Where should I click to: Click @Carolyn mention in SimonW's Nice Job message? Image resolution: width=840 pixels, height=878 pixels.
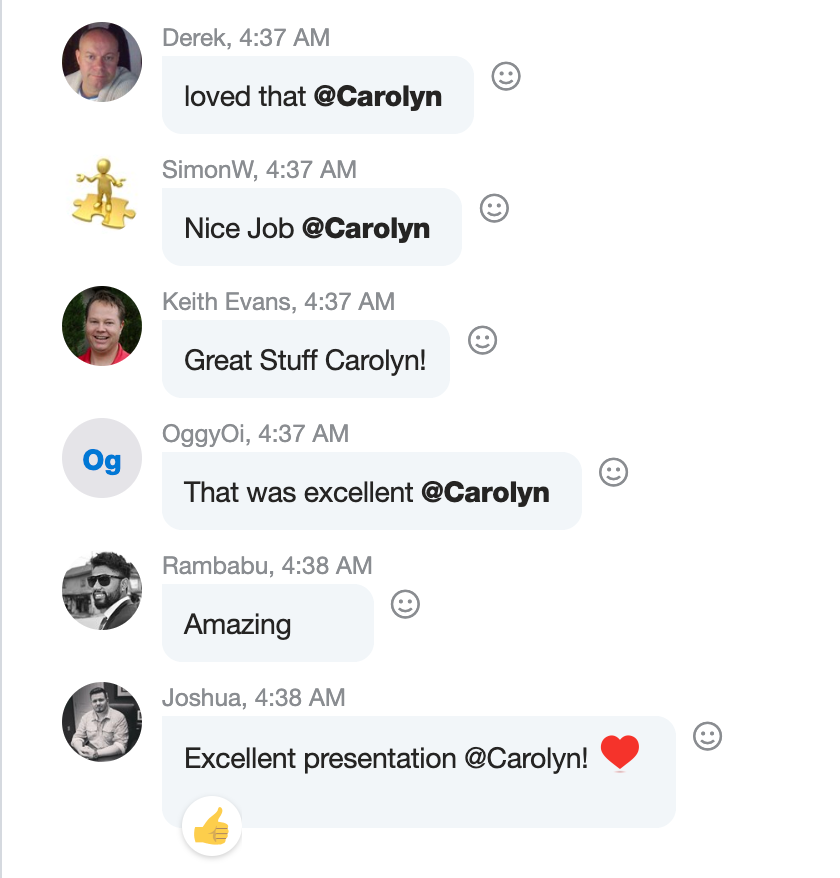click(366, 229)
